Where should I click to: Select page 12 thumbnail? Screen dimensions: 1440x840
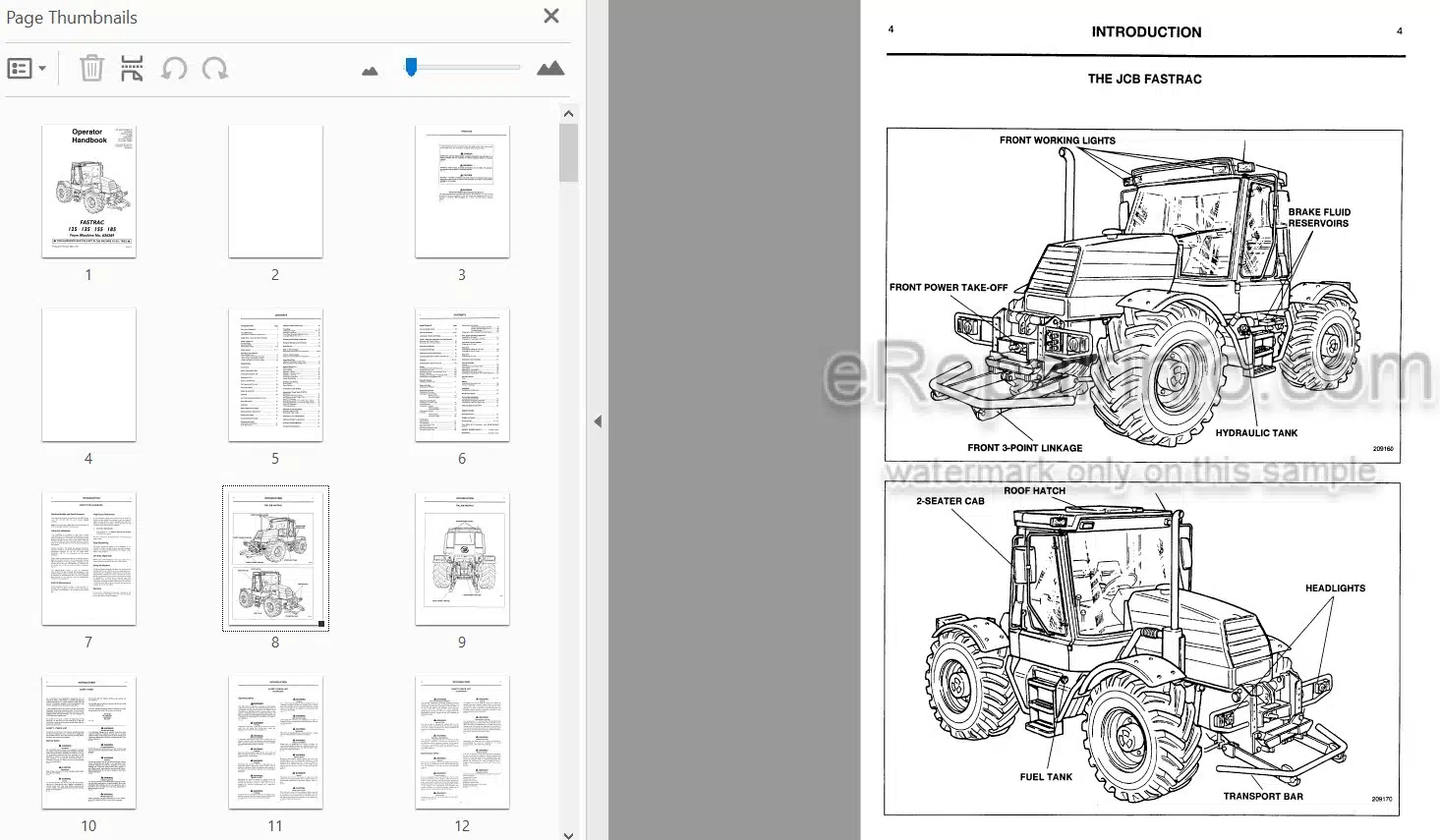[x=462, y=743]
